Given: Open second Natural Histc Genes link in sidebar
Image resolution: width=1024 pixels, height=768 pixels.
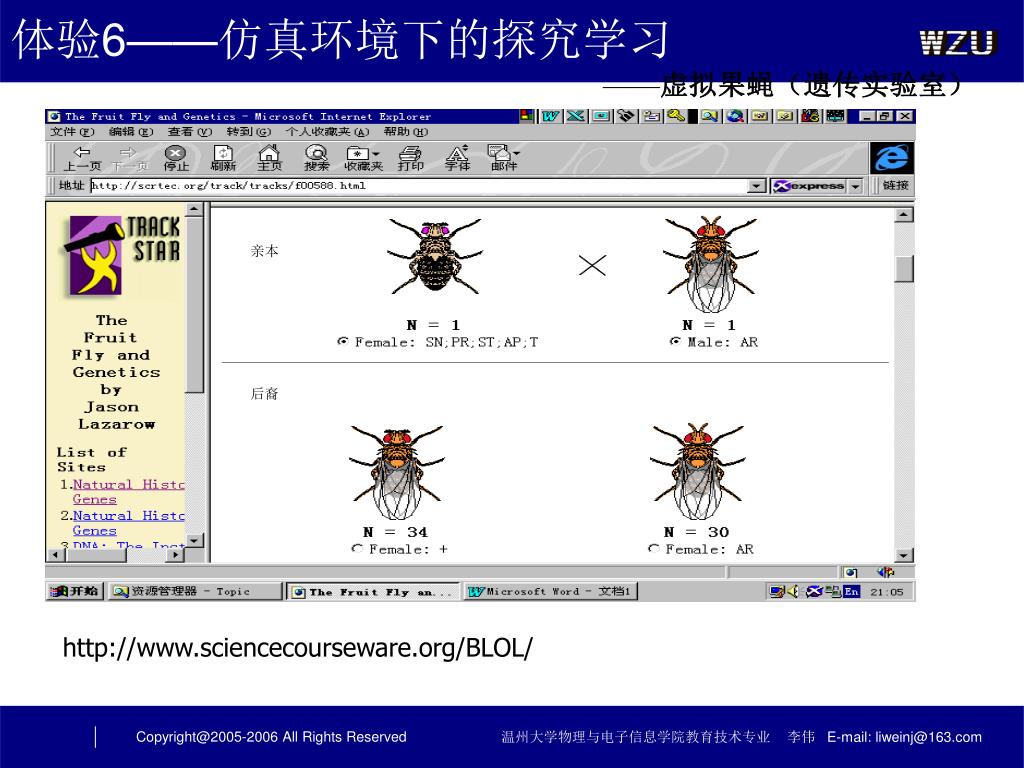Looking at the screenshot, I should [128, 523].
